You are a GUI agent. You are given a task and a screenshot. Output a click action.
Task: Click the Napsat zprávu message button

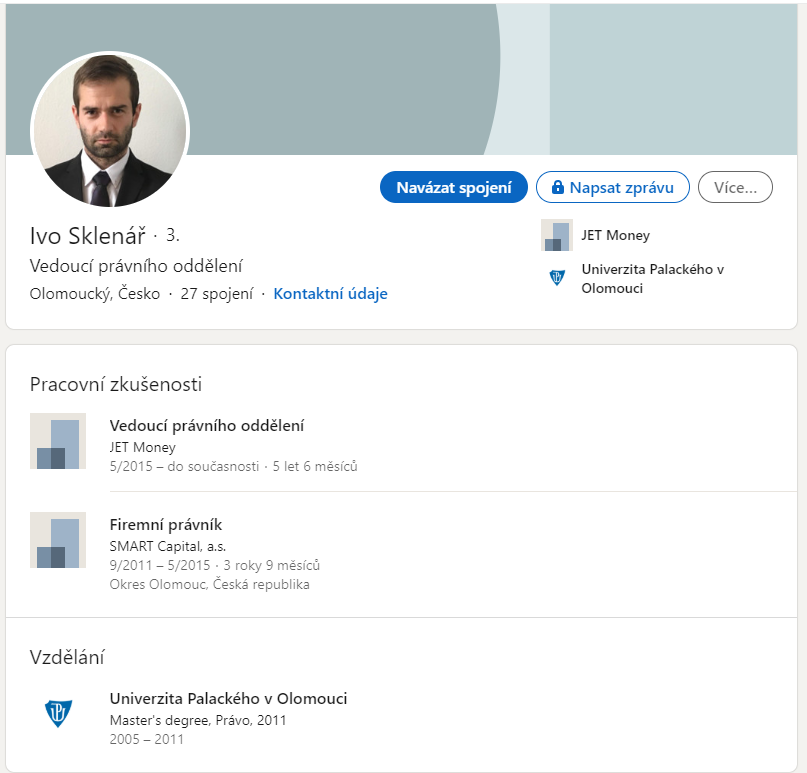[x=612, y=187]
